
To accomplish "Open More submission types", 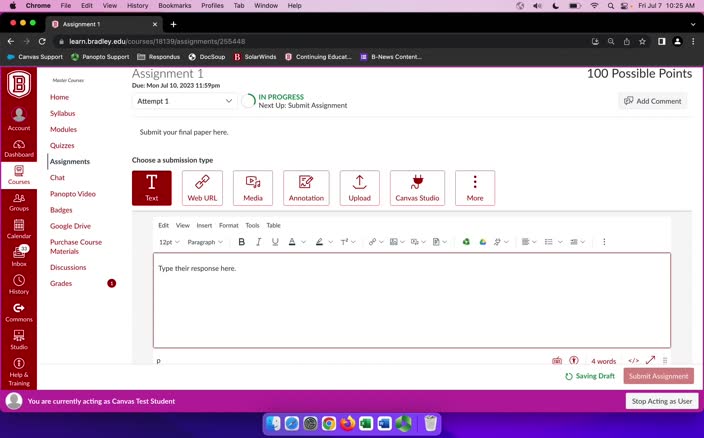I will click(x=475, y=188).
